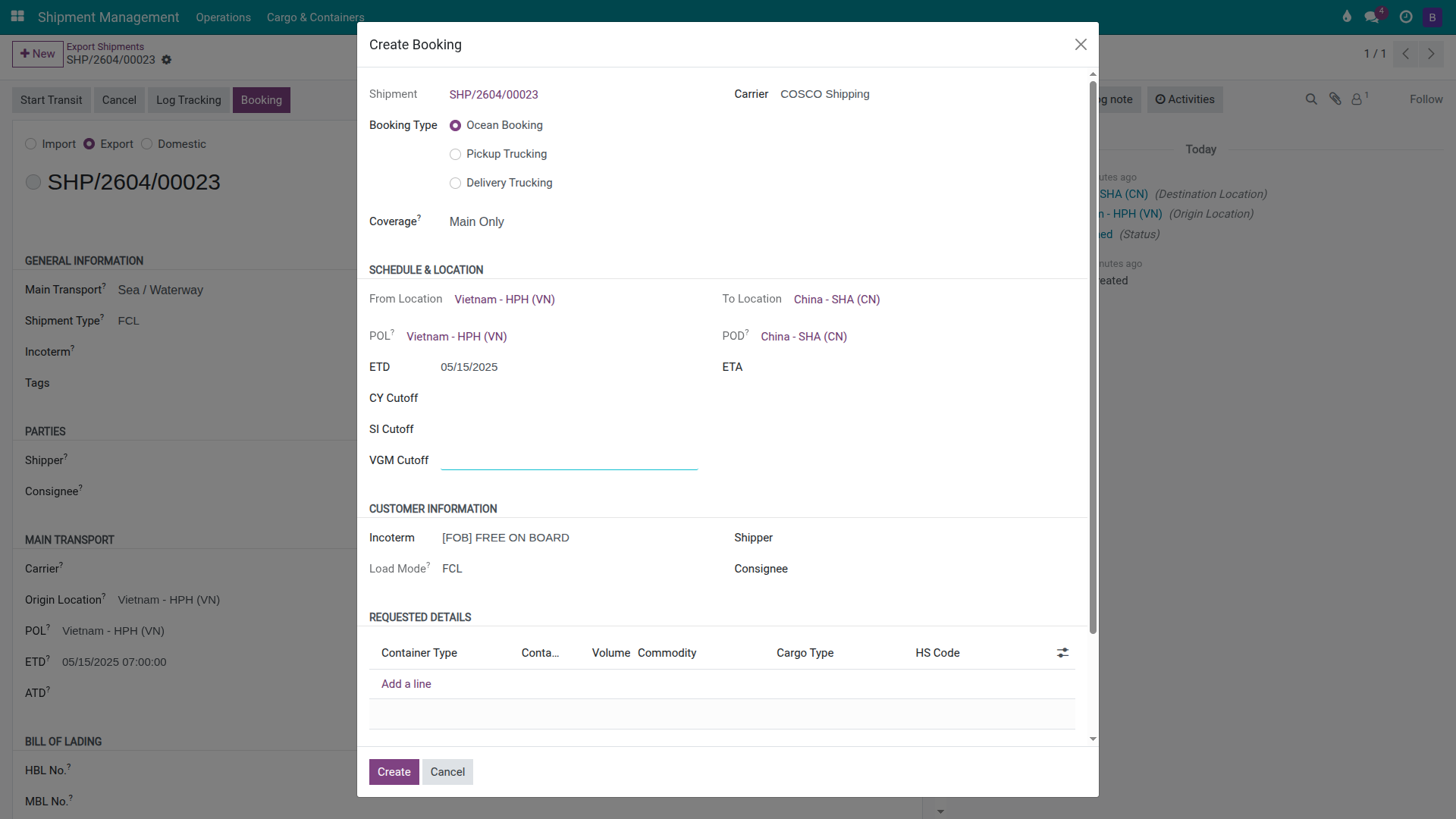Go to next record arrow
The height and width of the screenshot is (819, 1456).
(x=1431, y=54)
